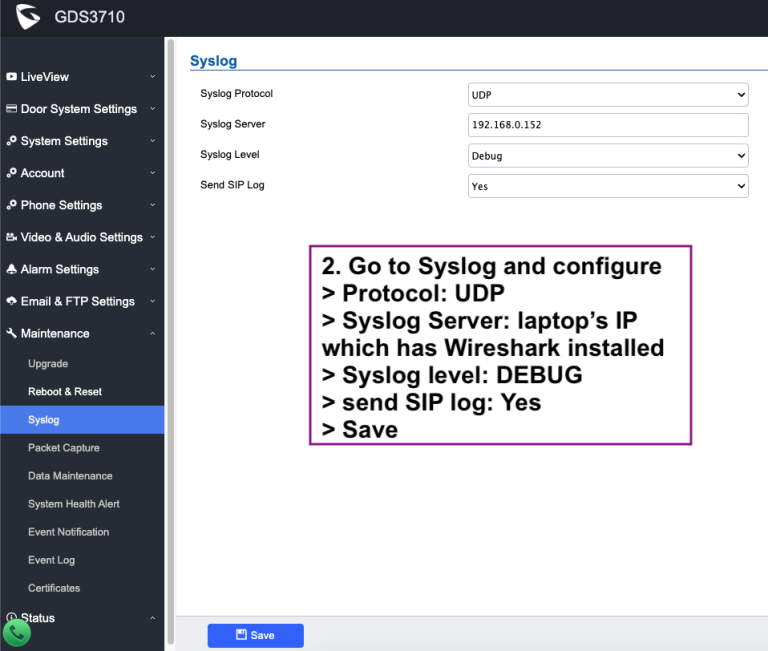Click the green phone call icon

(x=17, y=632)
